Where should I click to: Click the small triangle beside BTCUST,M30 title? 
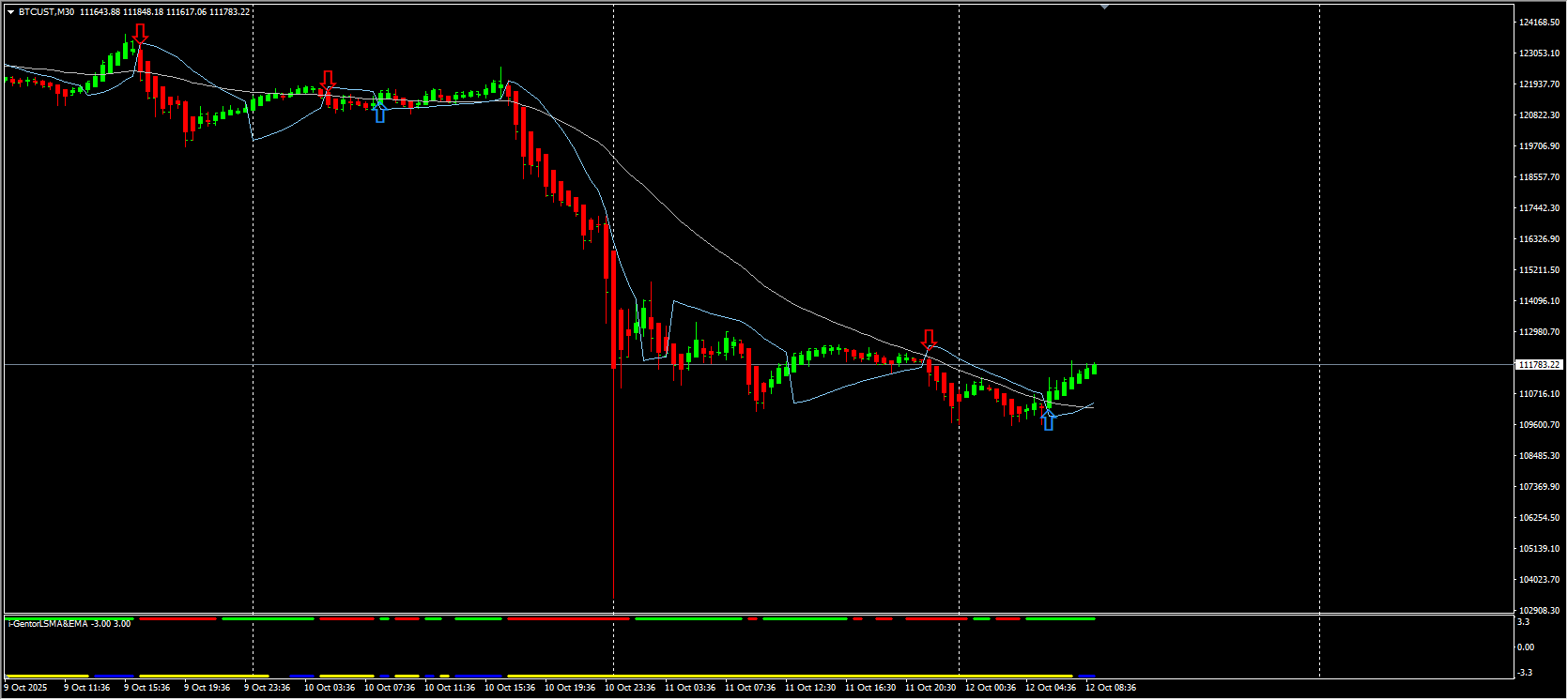tap(10, 12)
